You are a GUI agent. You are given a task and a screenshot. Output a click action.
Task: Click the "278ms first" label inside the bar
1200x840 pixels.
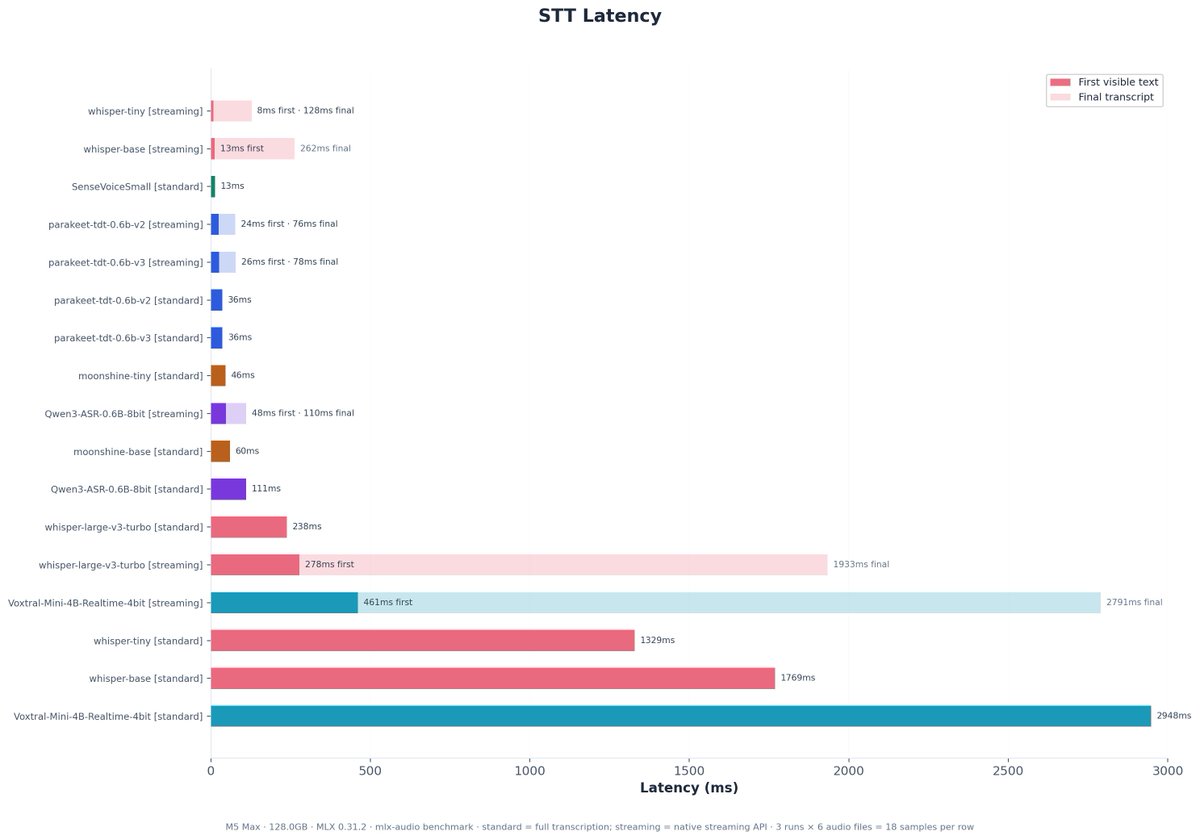329,564
